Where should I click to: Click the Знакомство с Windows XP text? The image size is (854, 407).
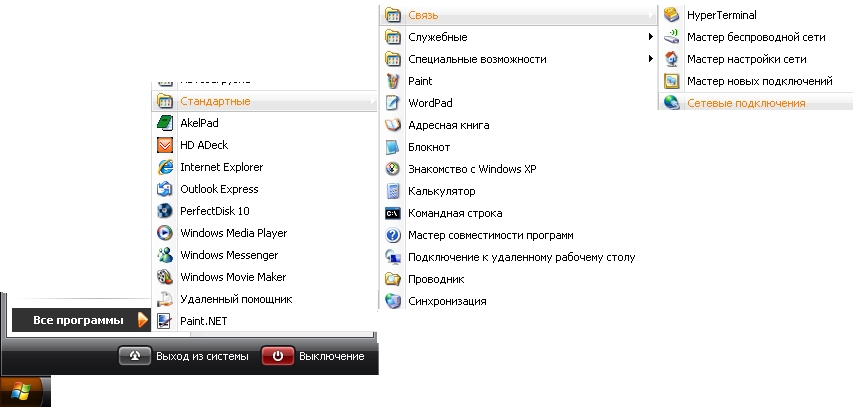click(472, 169)
